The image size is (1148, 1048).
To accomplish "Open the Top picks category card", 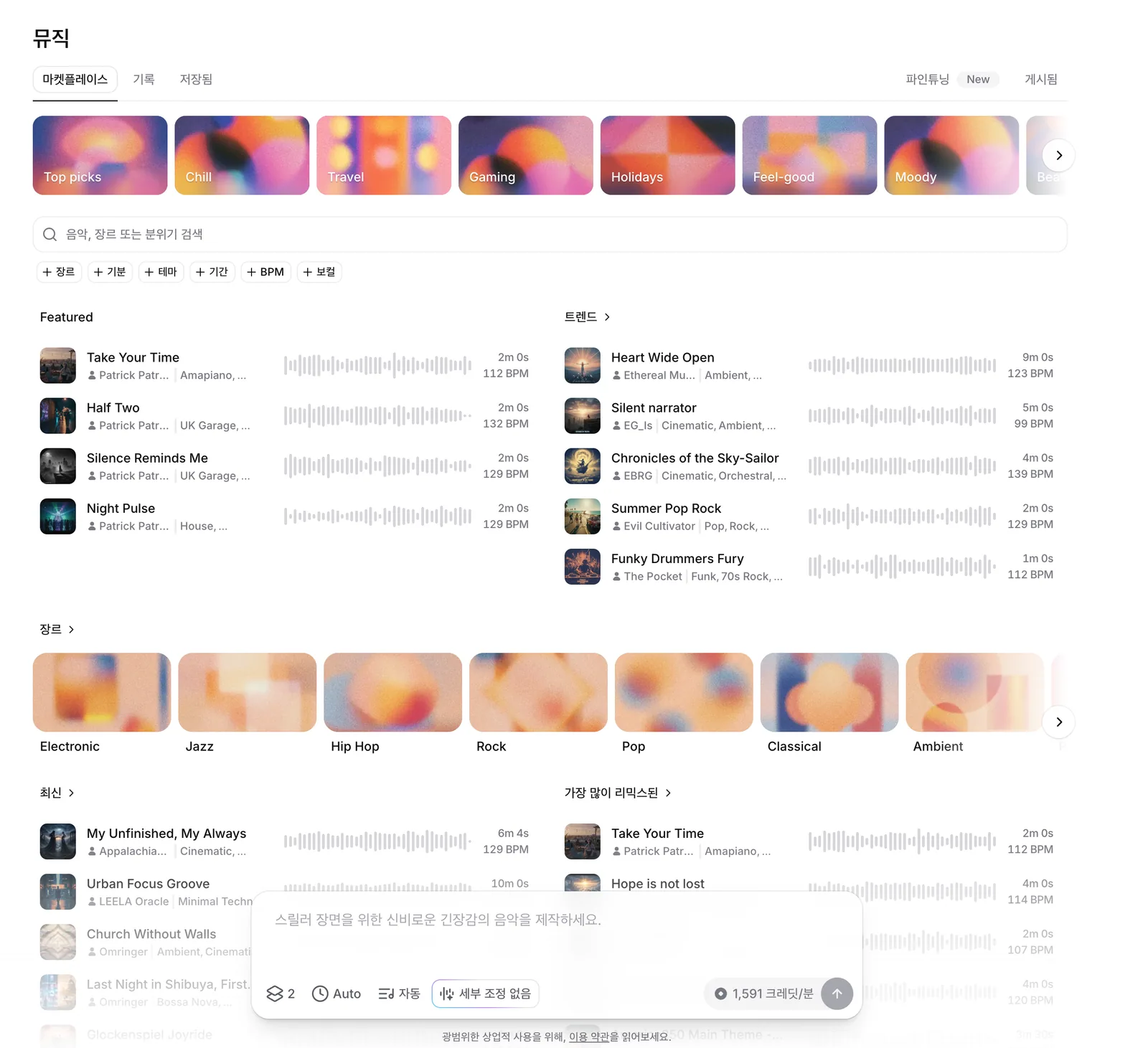I will [x=100, y=156].
